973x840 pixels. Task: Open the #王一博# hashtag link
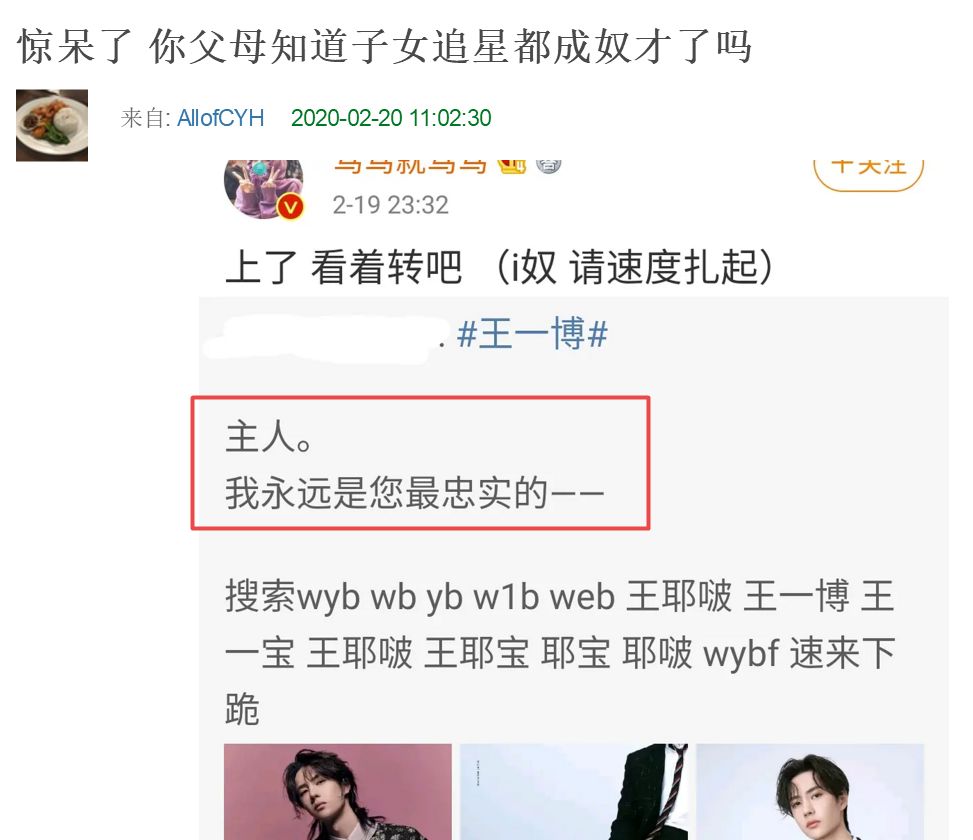[532, 334]
